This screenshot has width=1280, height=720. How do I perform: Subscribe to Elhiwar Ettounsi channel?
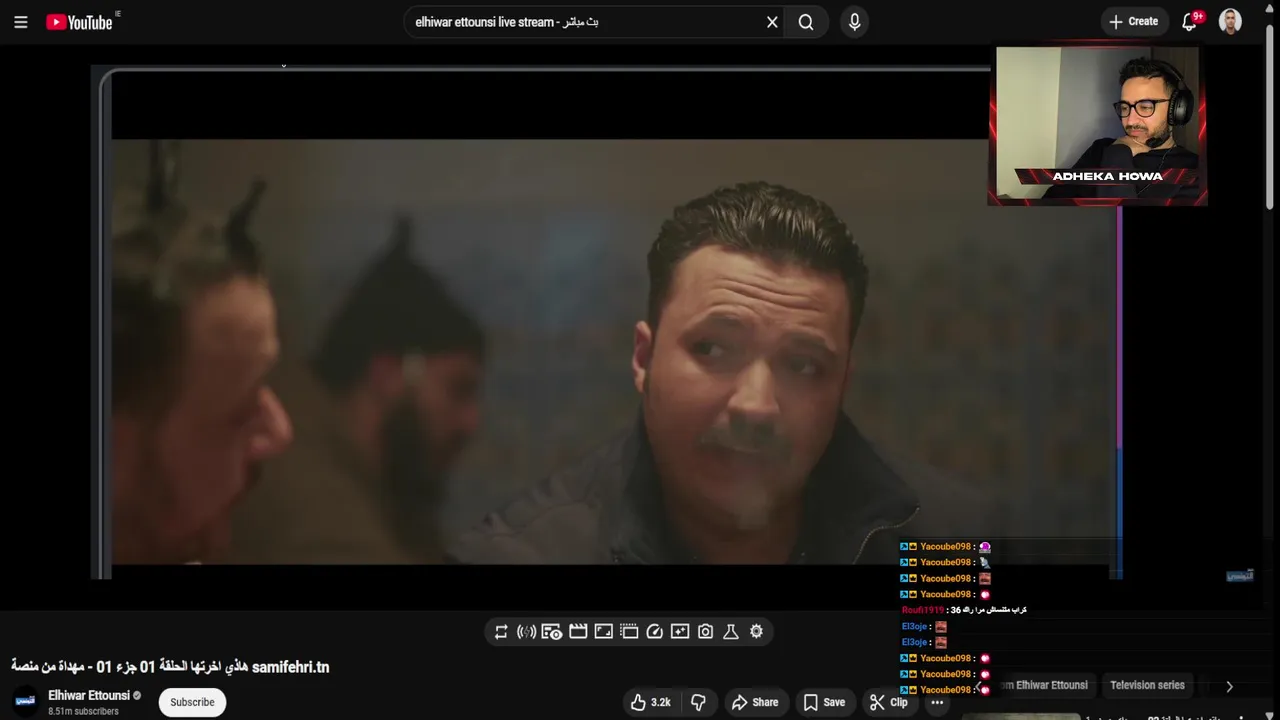[x=192, y=702]
